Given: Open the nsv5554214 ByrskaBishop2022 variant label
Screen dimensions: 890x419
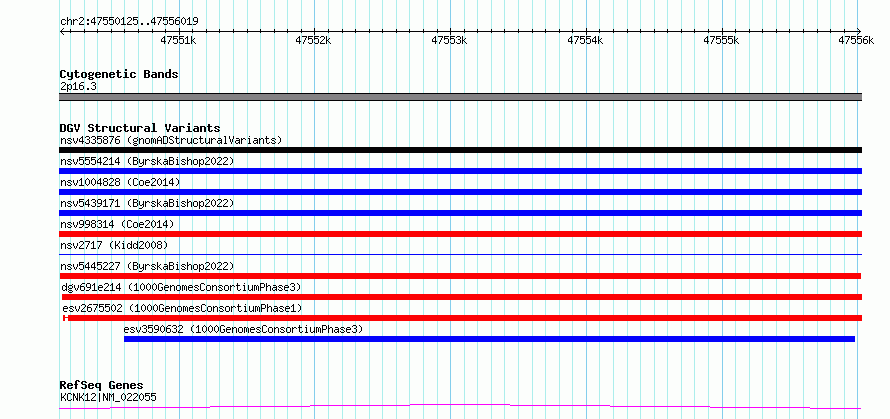Looking at the screenshot, I should (146, 161).
